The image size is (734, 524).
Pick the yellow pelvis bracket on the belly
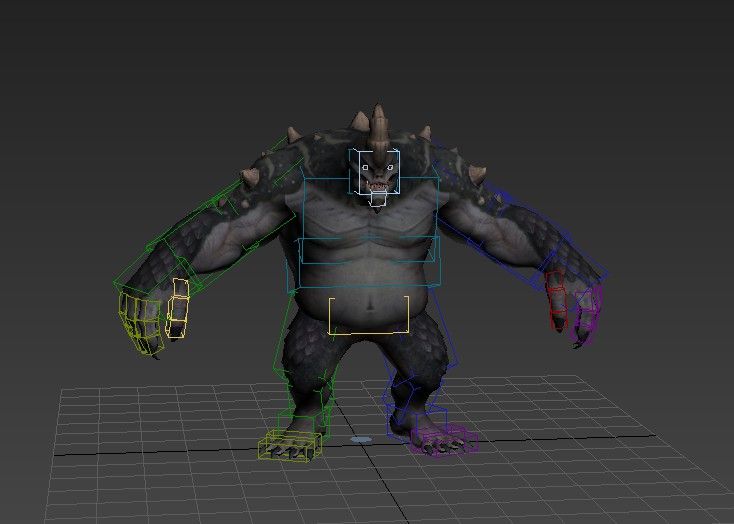click(368, 315)
